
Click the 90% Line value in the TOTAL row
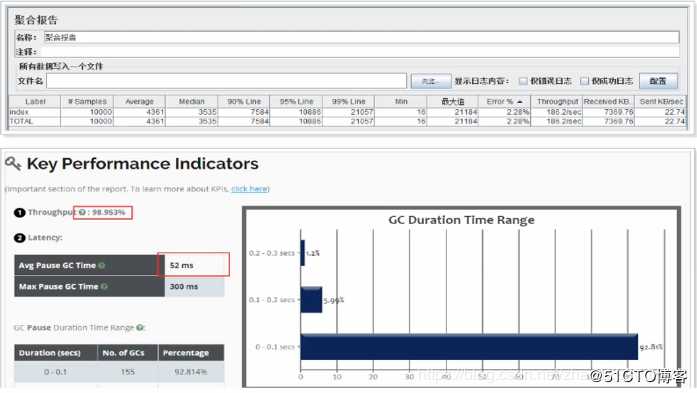click(244, 121)
